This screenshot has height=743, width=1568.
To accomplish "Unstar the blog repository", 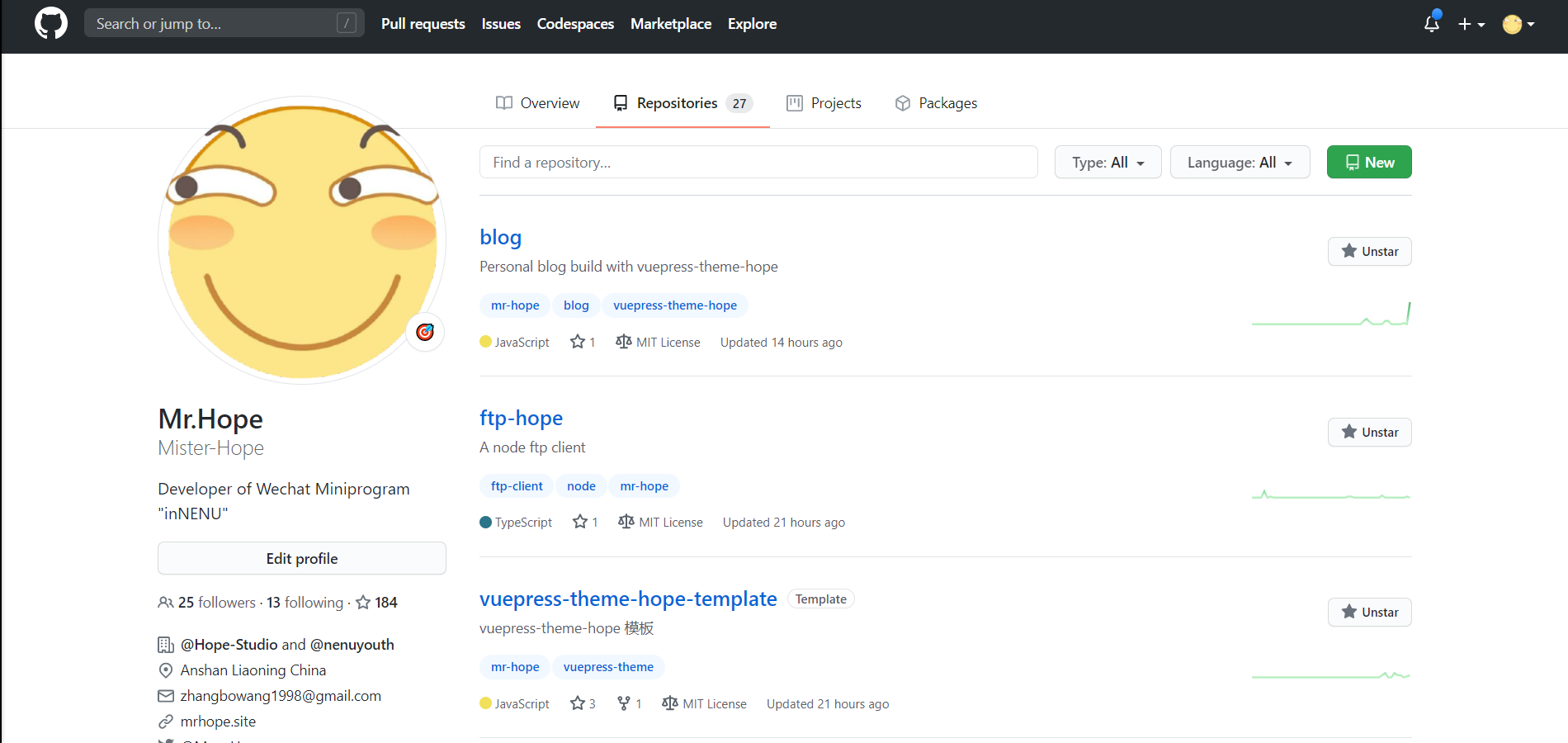I will click(x=1369, y=252).
